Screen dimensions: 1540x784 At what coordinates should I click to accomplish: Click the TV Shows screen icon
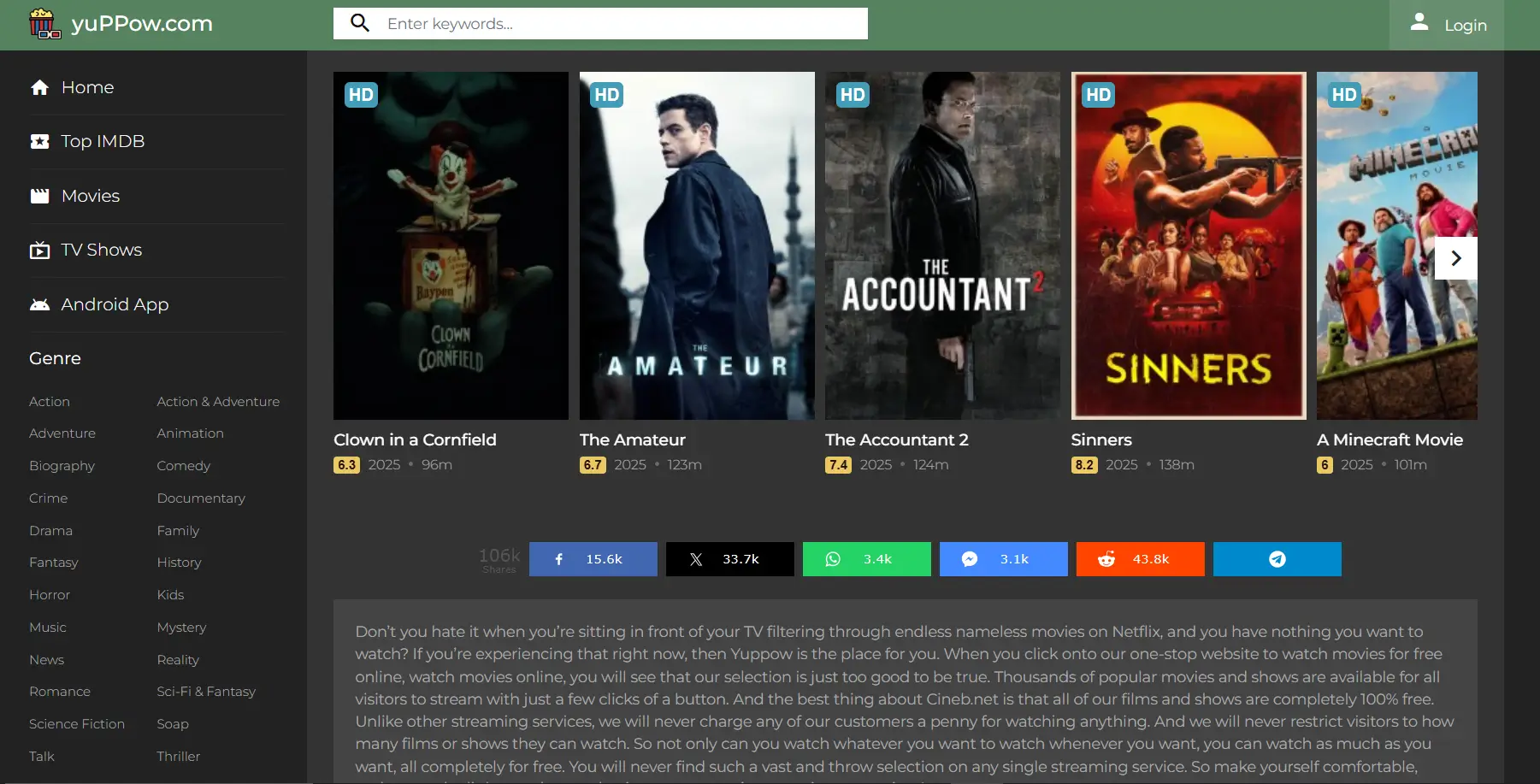39,250
